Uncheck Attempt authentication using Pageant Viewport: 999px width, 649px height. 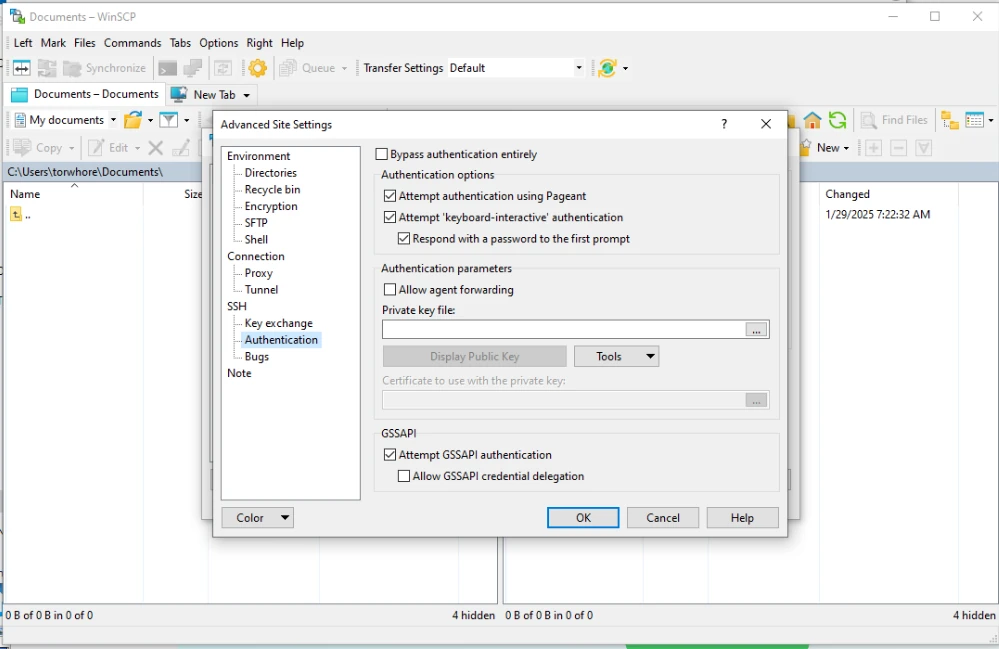pyautogui.click(x=390, y=196)
